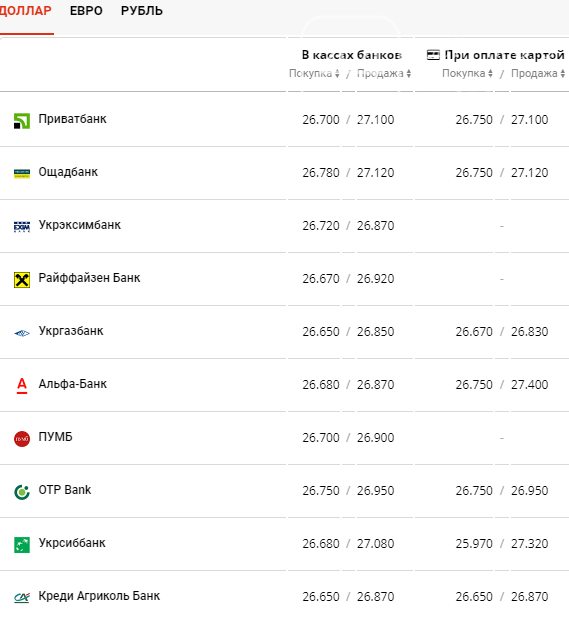Image resolution: width=569 pixels, height=620 pixels.
Task: Sort card payment rates by Продажа
Action: [538, 73]
